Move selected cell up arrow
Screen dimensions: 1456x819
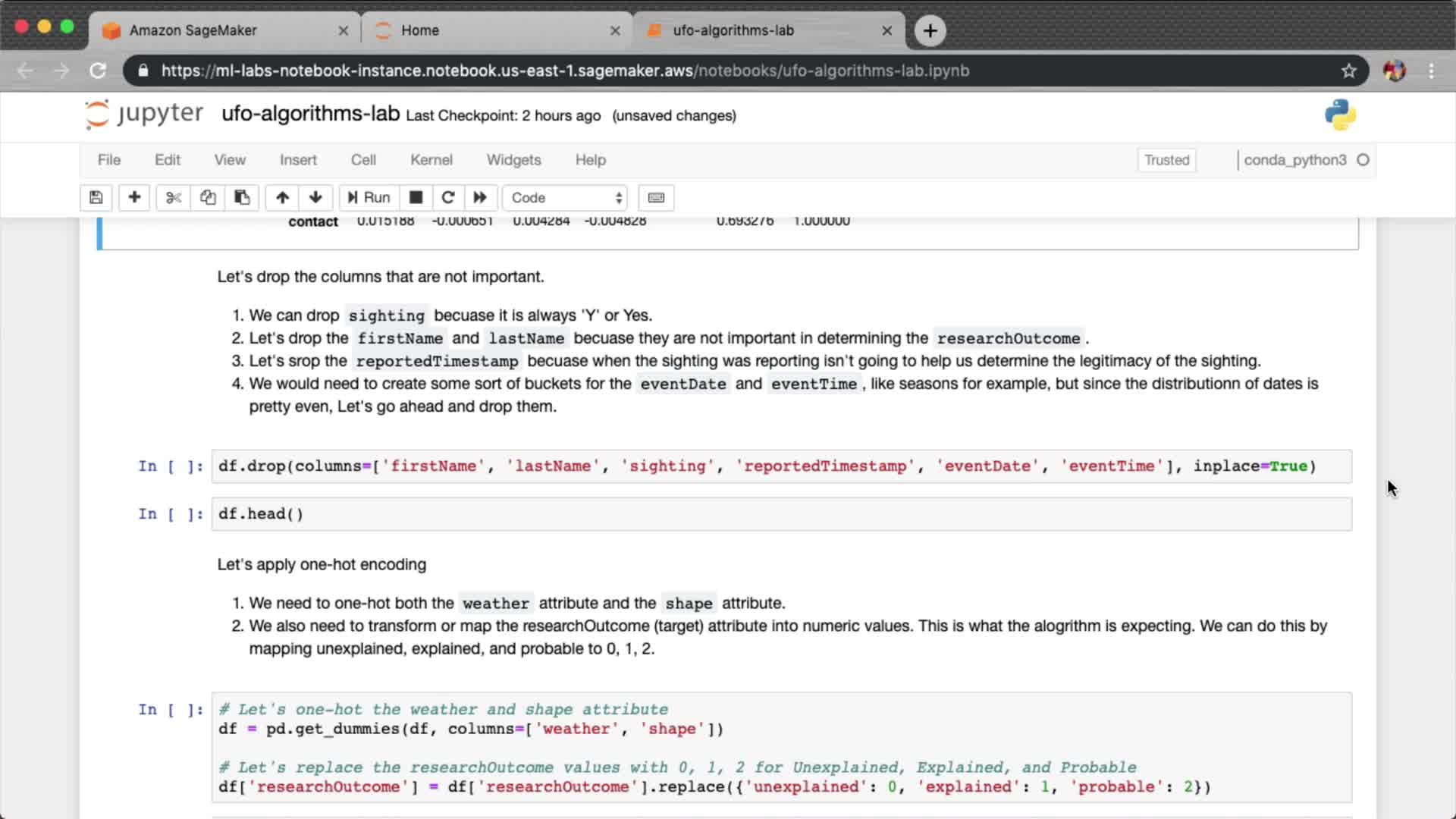pyautogui.click(x=282, y=198)
